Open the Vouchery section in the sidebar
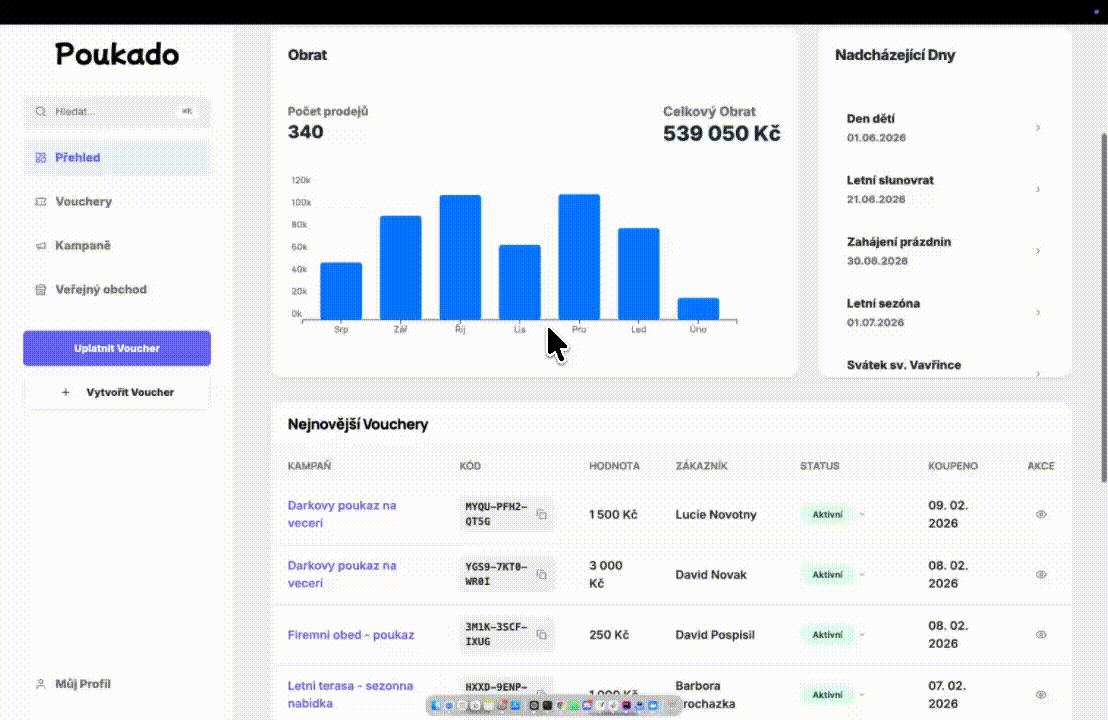The image size is (1108, 720). pyautogui.click(x=84, y=202)
